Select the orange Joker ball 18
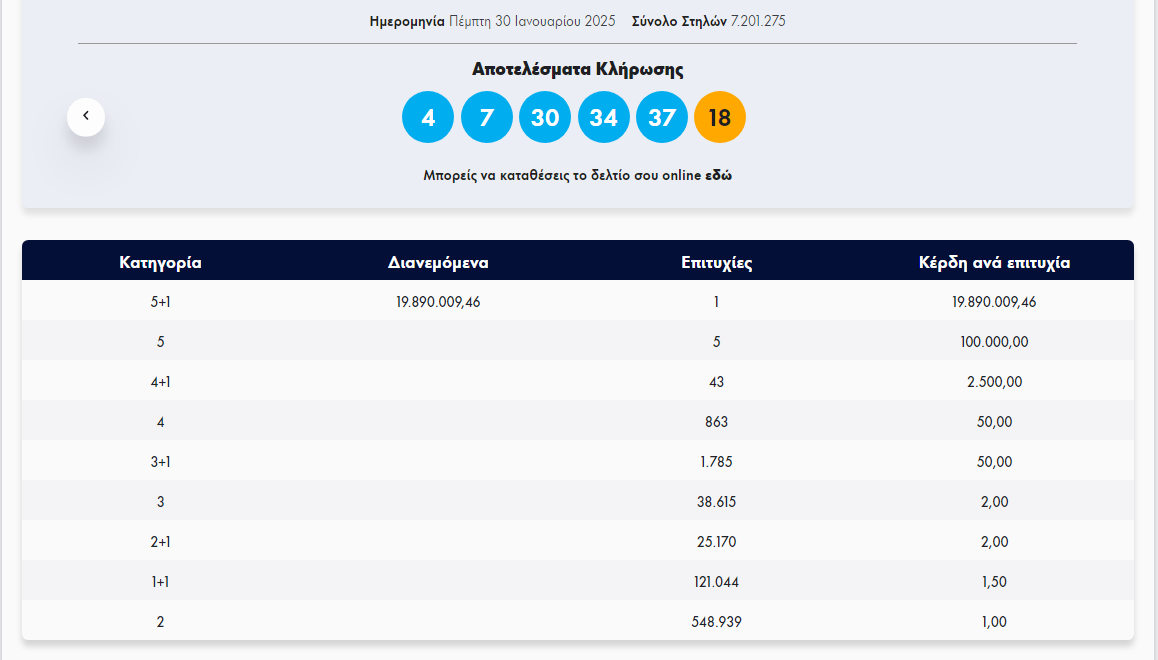This screenshot has height=660, width=1158. point(720,118)
